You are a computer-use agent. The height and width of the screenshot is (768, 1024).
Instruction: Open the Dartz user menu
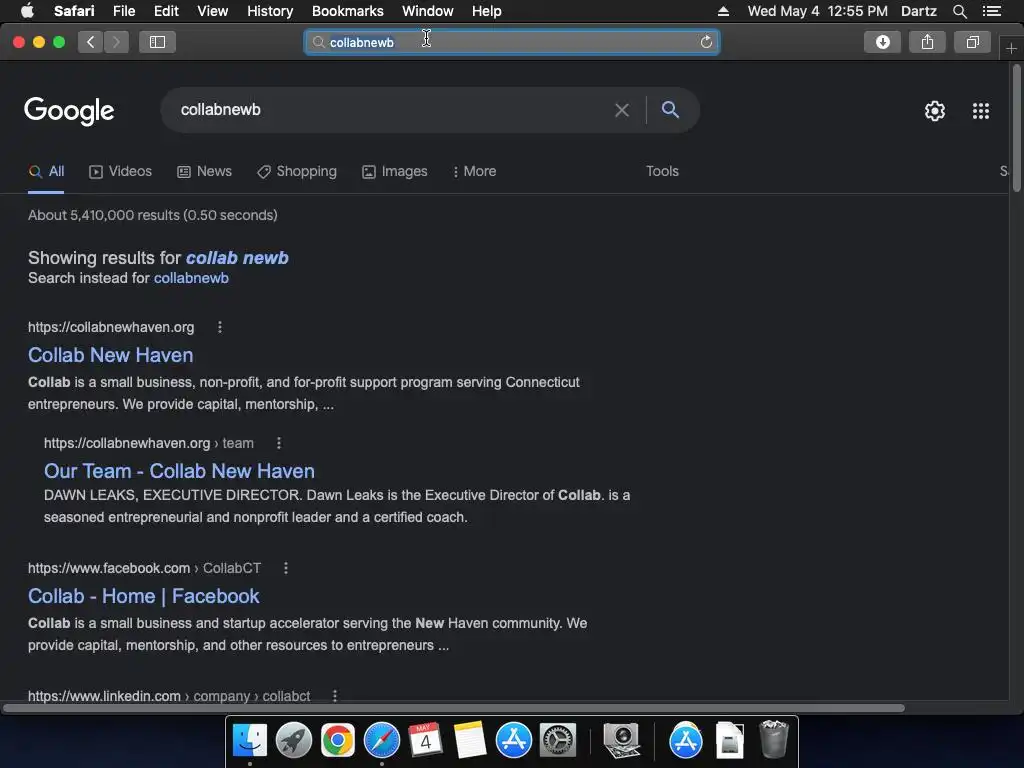pyautogui.click(x=919, y=11)
